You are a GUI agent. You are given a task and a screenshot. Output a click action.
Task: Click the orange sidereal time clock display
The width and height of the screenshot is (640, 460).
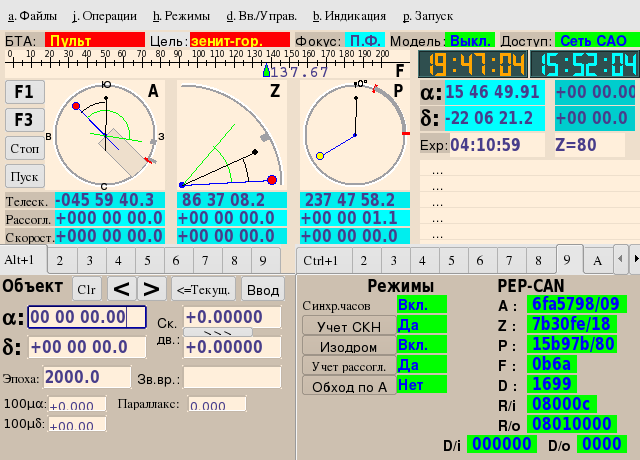coord(471,65)
